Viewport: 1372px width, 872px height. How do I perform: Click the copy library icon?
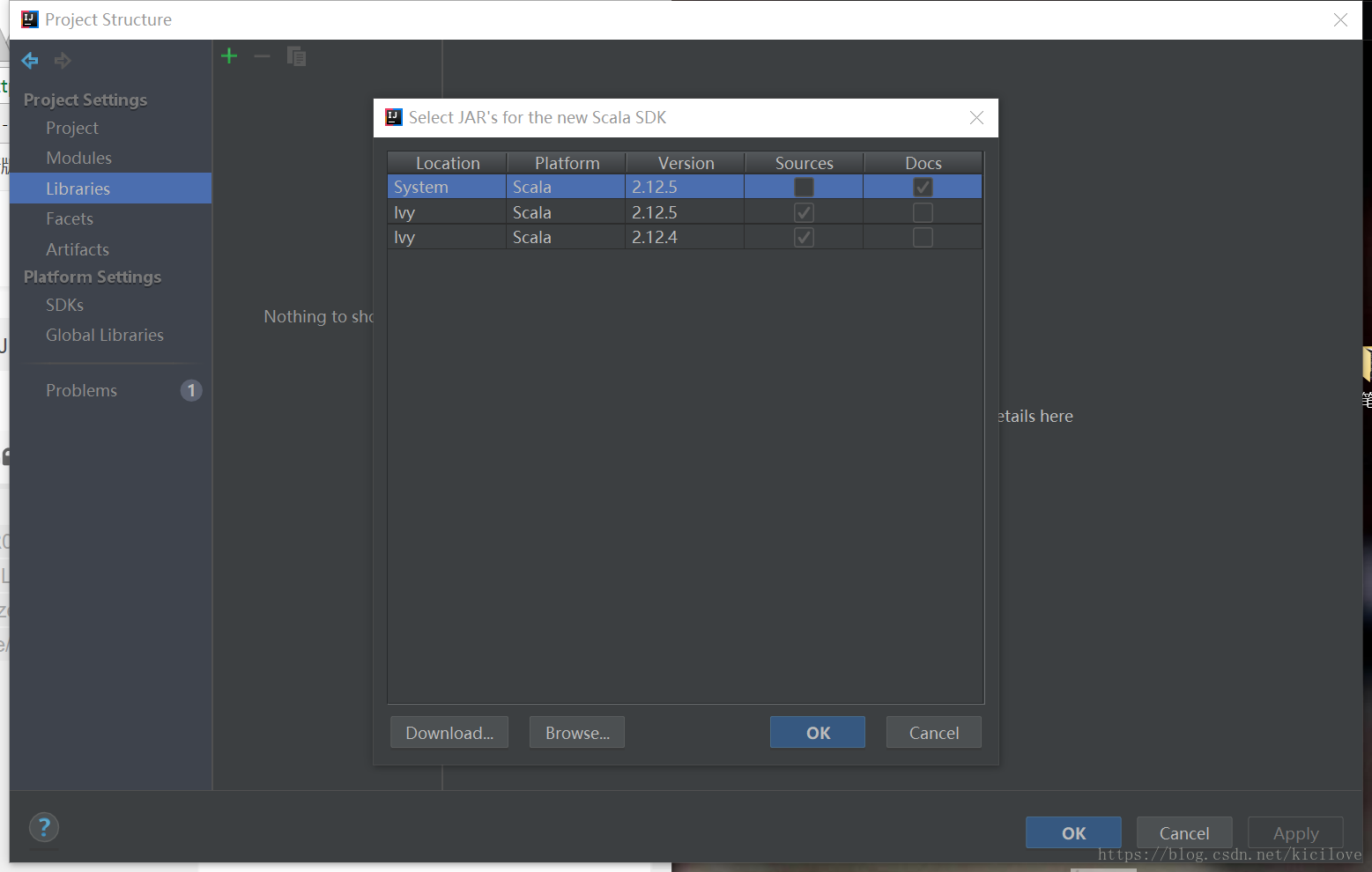tap(296, 56)
